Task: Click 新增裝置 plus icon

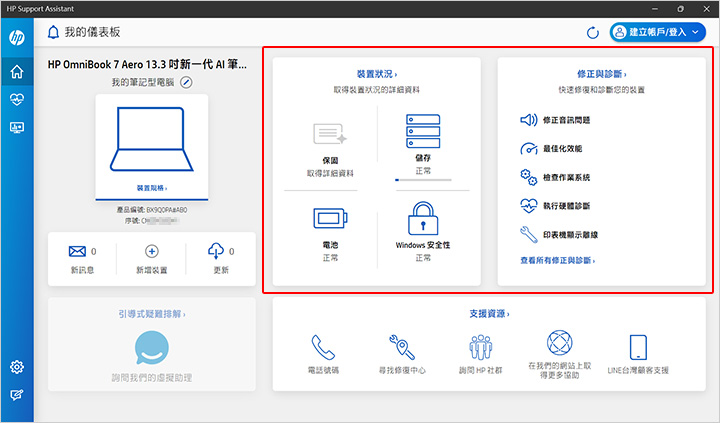Action: [152, 251]
